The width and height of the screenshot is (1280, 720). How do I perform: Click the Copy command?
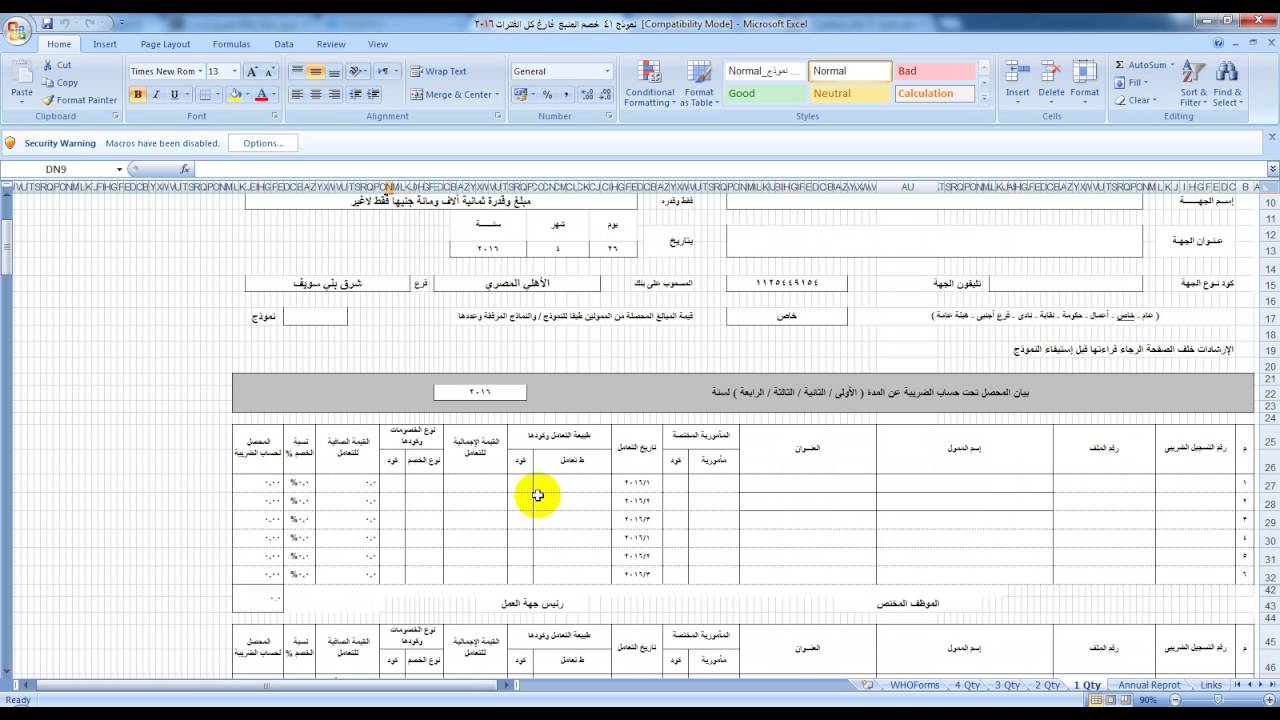[60, 83]
